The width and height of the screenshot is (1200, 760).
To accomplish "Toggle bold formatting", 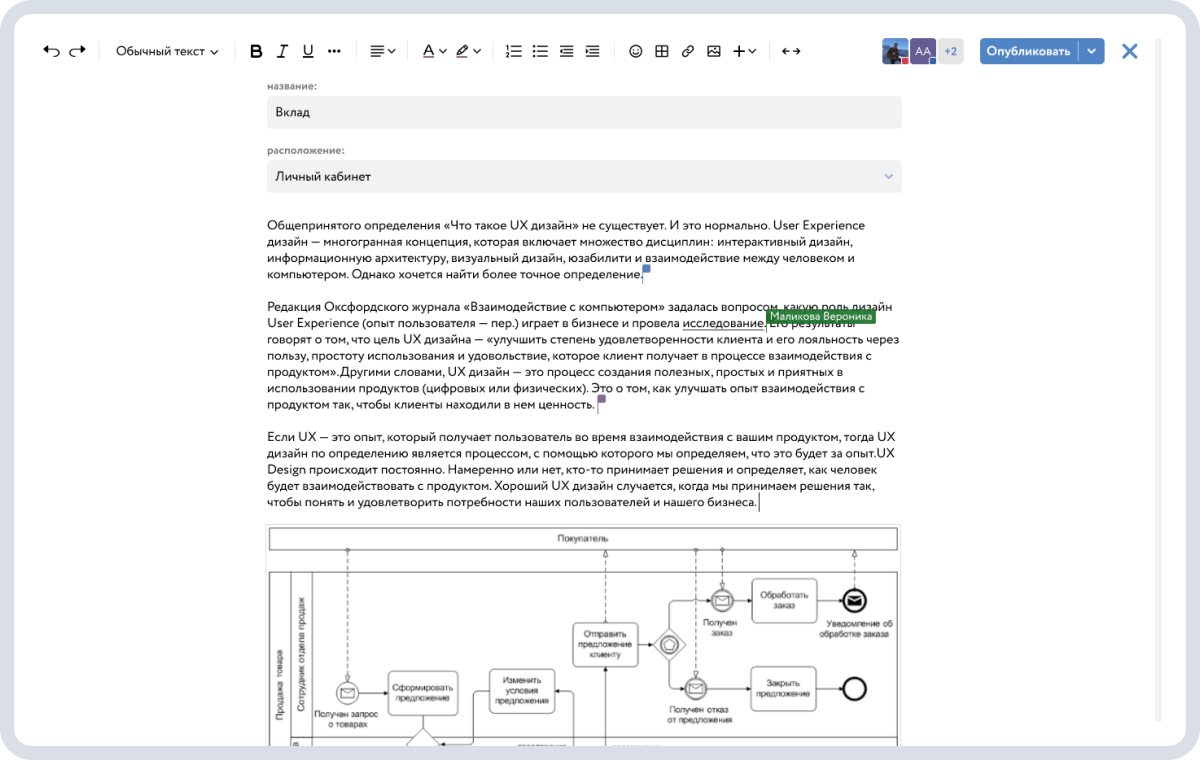I will tap(255, 51).
